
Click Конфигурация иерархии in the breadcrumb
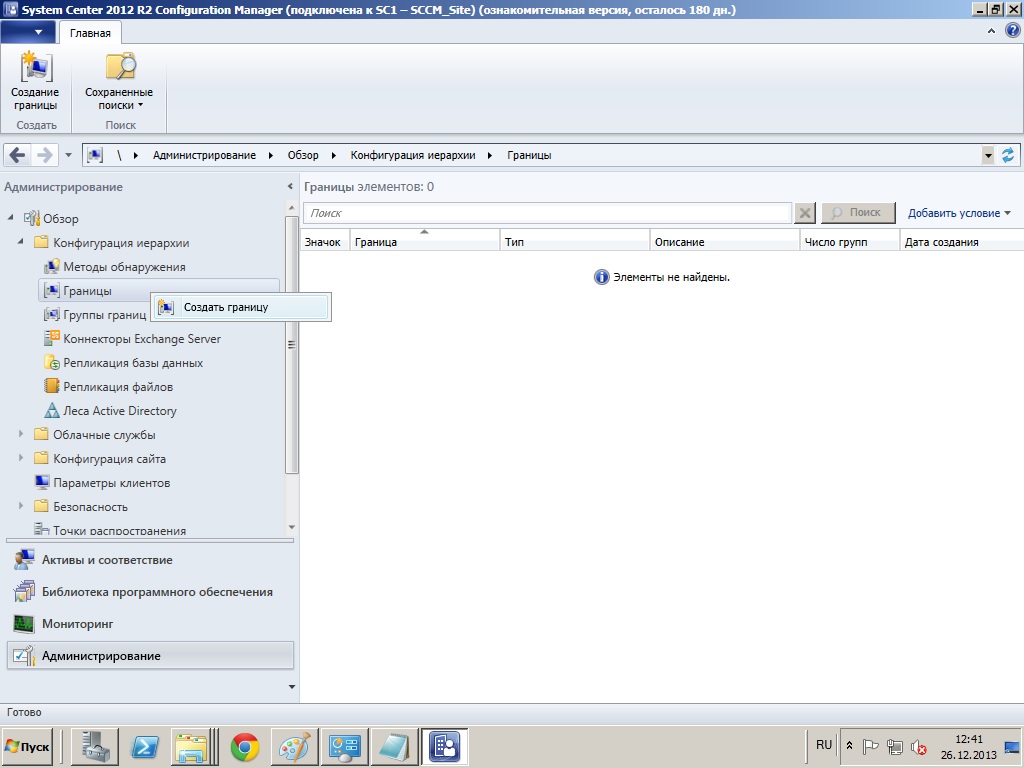413,155
